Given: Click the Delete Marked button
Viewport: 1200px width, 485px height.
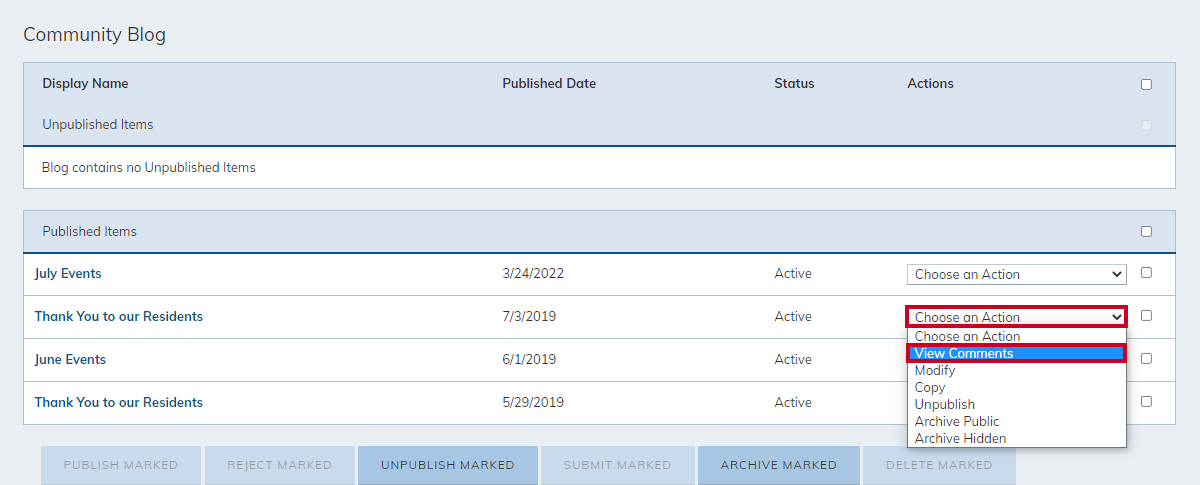Looking at the screenshot, I should click(939, 465).
